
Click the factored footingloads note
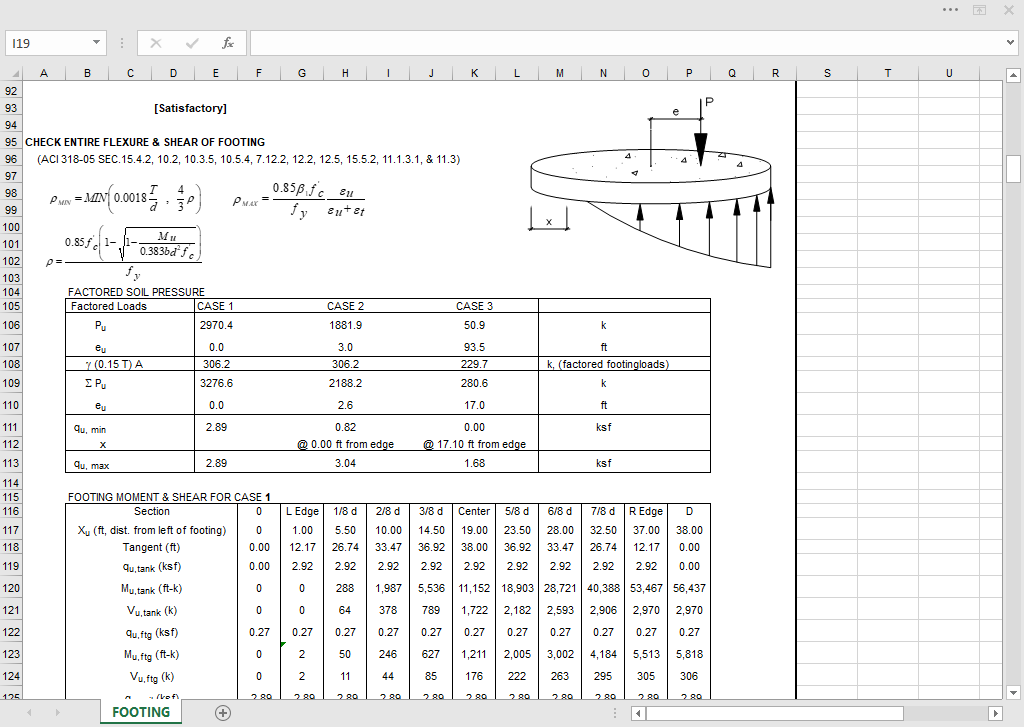(x=608, y=364)
